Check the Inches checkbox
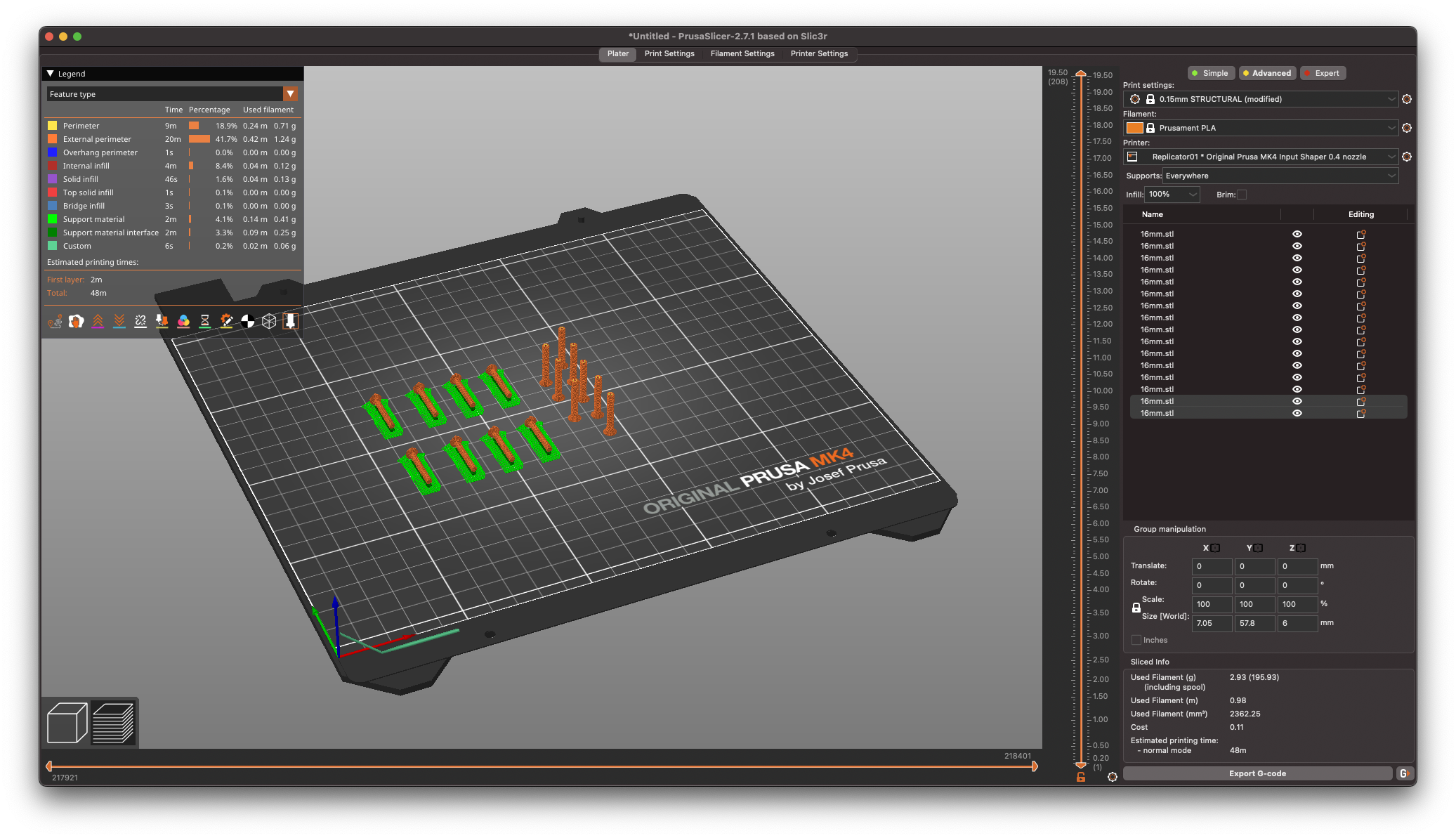1456x838 pixels. [1136, 640]
